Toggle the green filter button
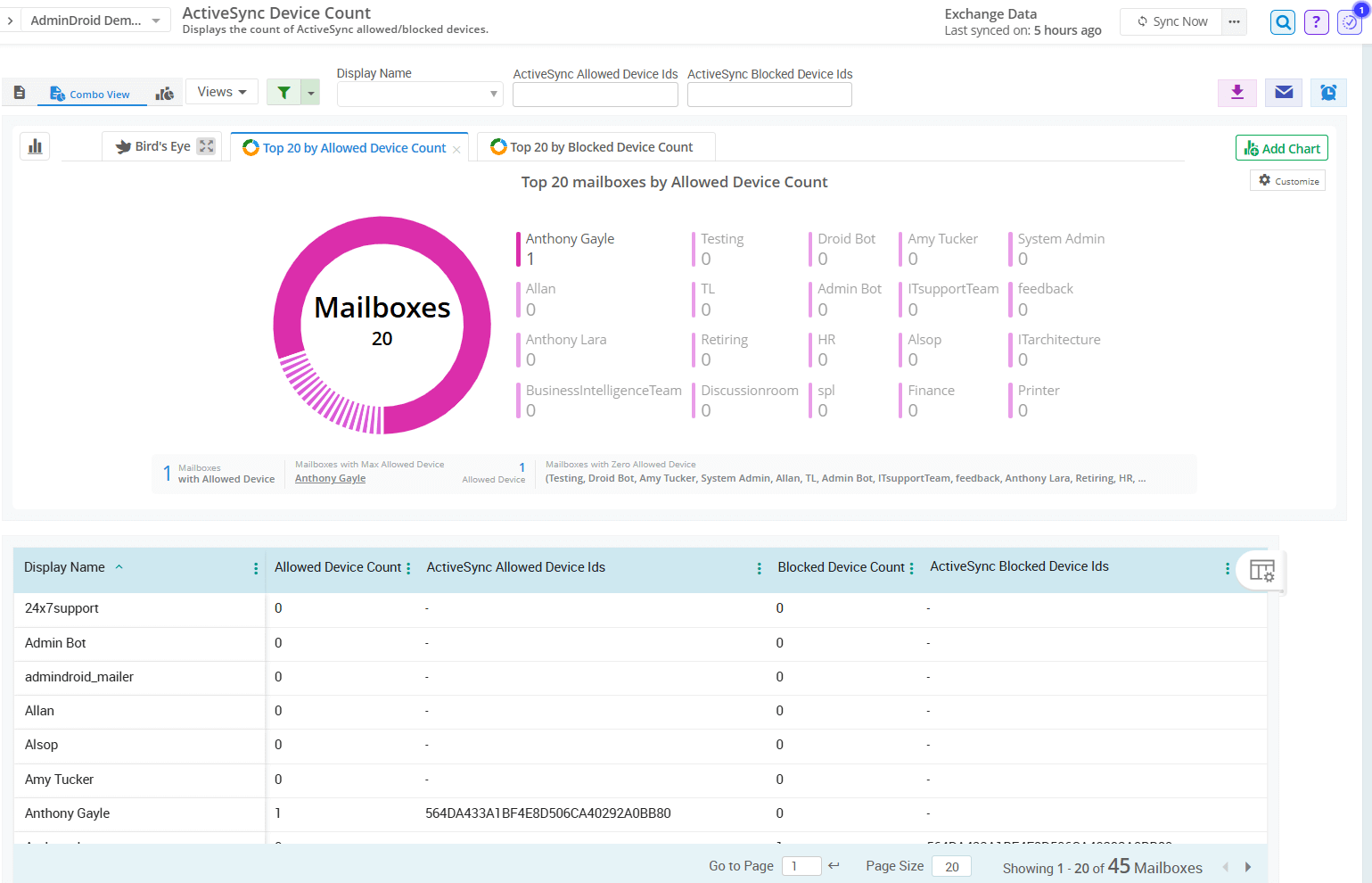The width and height of the screenshot is (1372, 883). coord(283,92)
